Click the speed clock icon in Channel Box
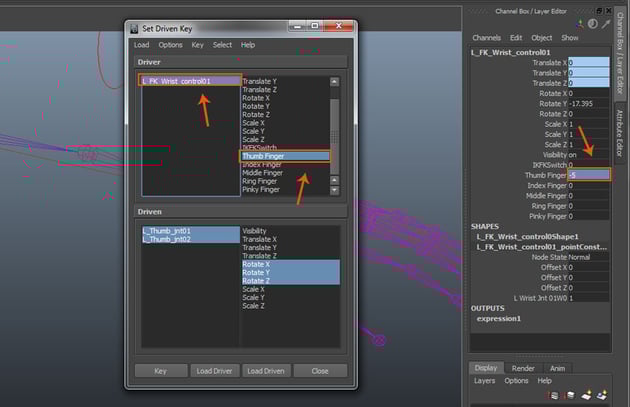 click(x=592, y=23)
